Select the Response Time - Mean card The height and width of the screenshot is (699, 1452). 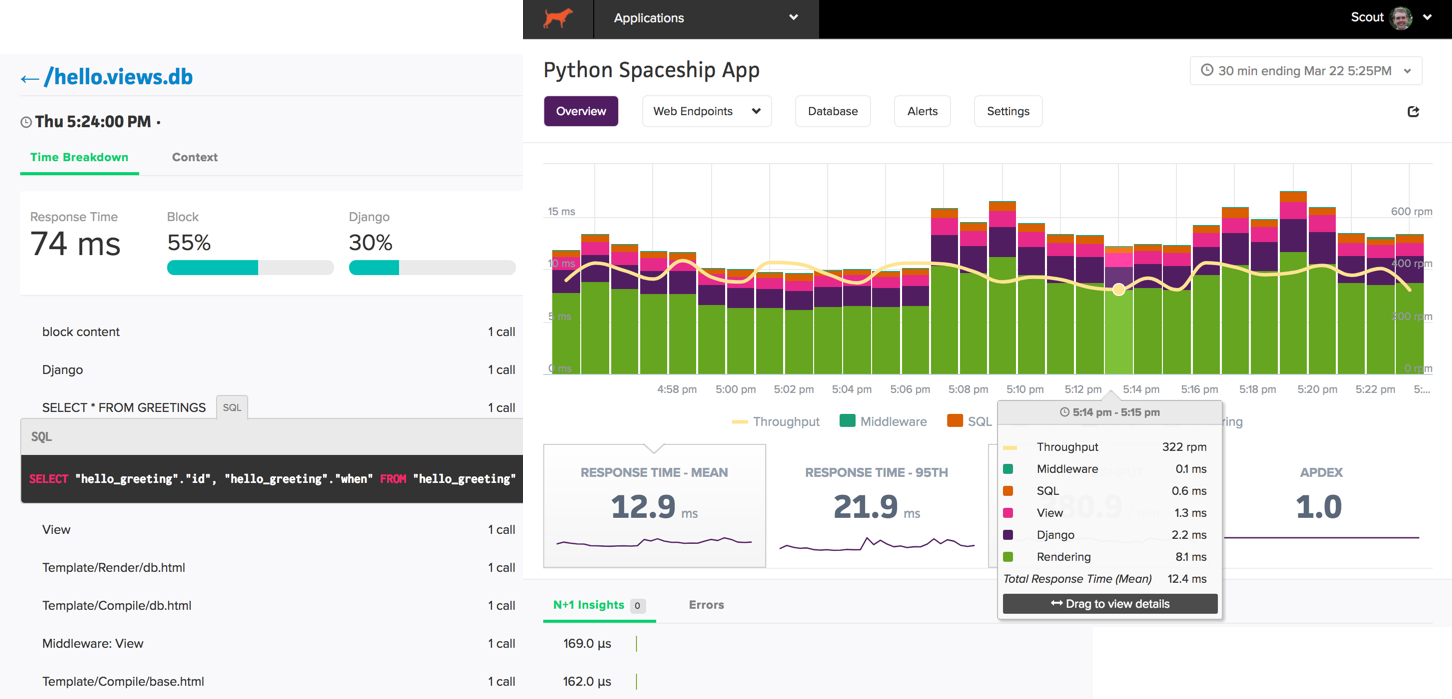click(x=655, y=506)
